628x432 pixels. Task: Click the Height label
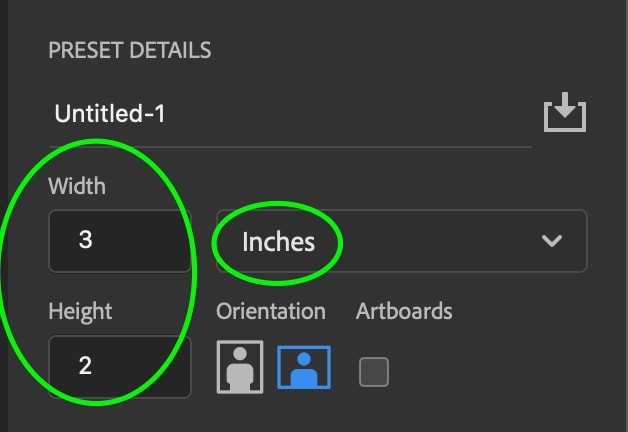(80, 312)
